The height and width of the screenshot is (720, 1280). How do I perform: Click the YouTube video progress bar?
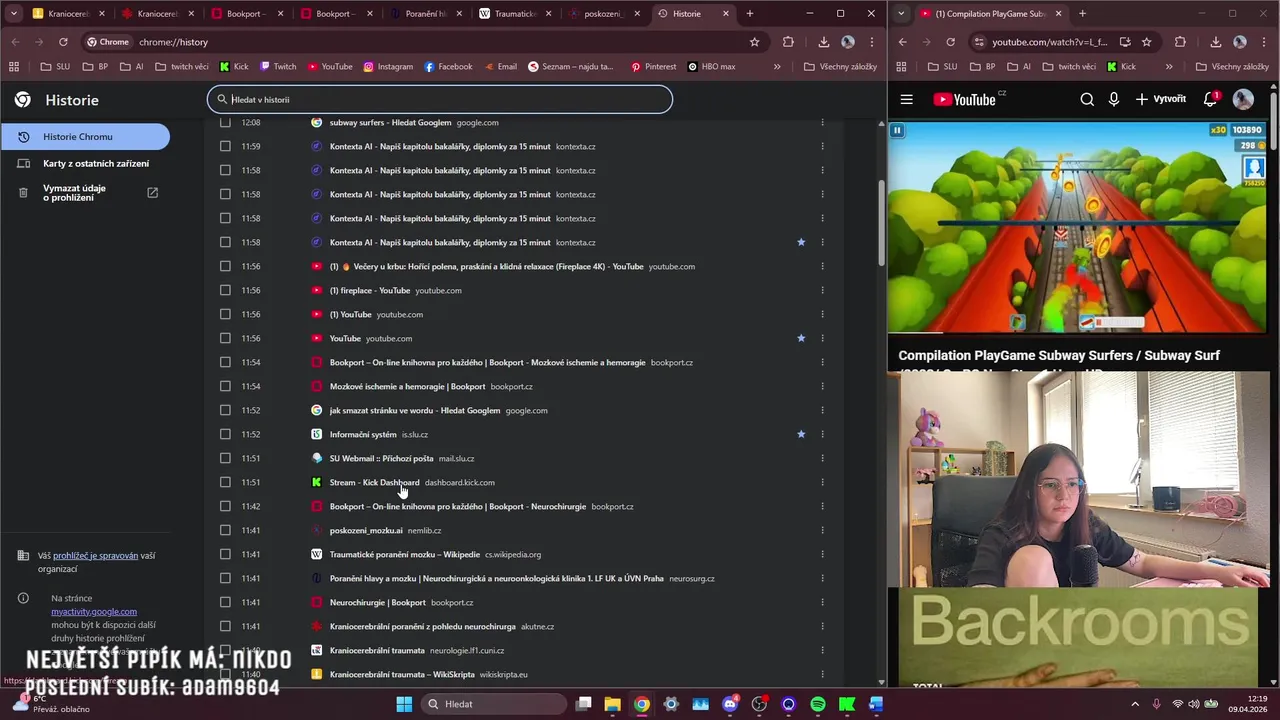click(x=1078, y=331)
